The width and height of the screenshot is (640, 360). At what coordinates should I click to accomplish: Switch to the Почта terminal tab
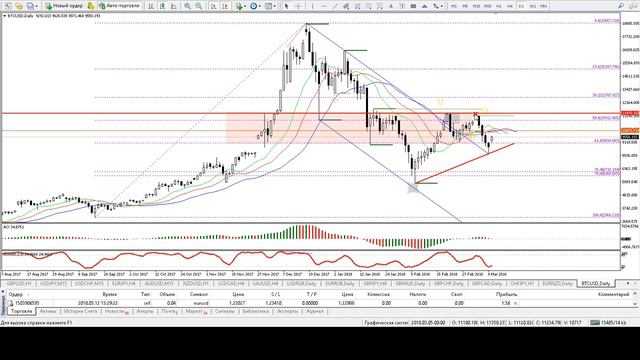[x=170, y=311]
